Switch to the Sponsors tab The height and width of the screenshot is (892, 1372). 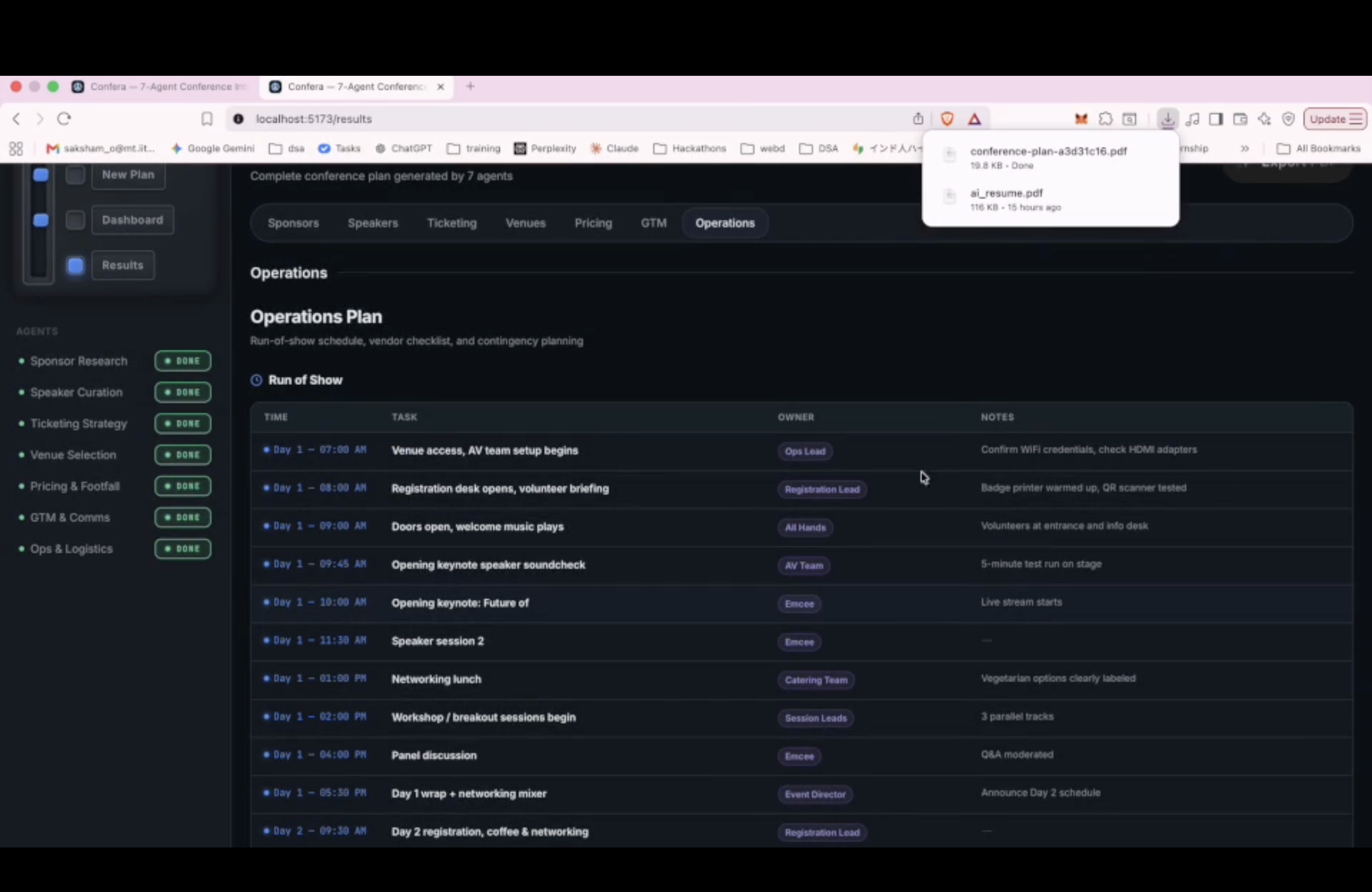[293, 223]
